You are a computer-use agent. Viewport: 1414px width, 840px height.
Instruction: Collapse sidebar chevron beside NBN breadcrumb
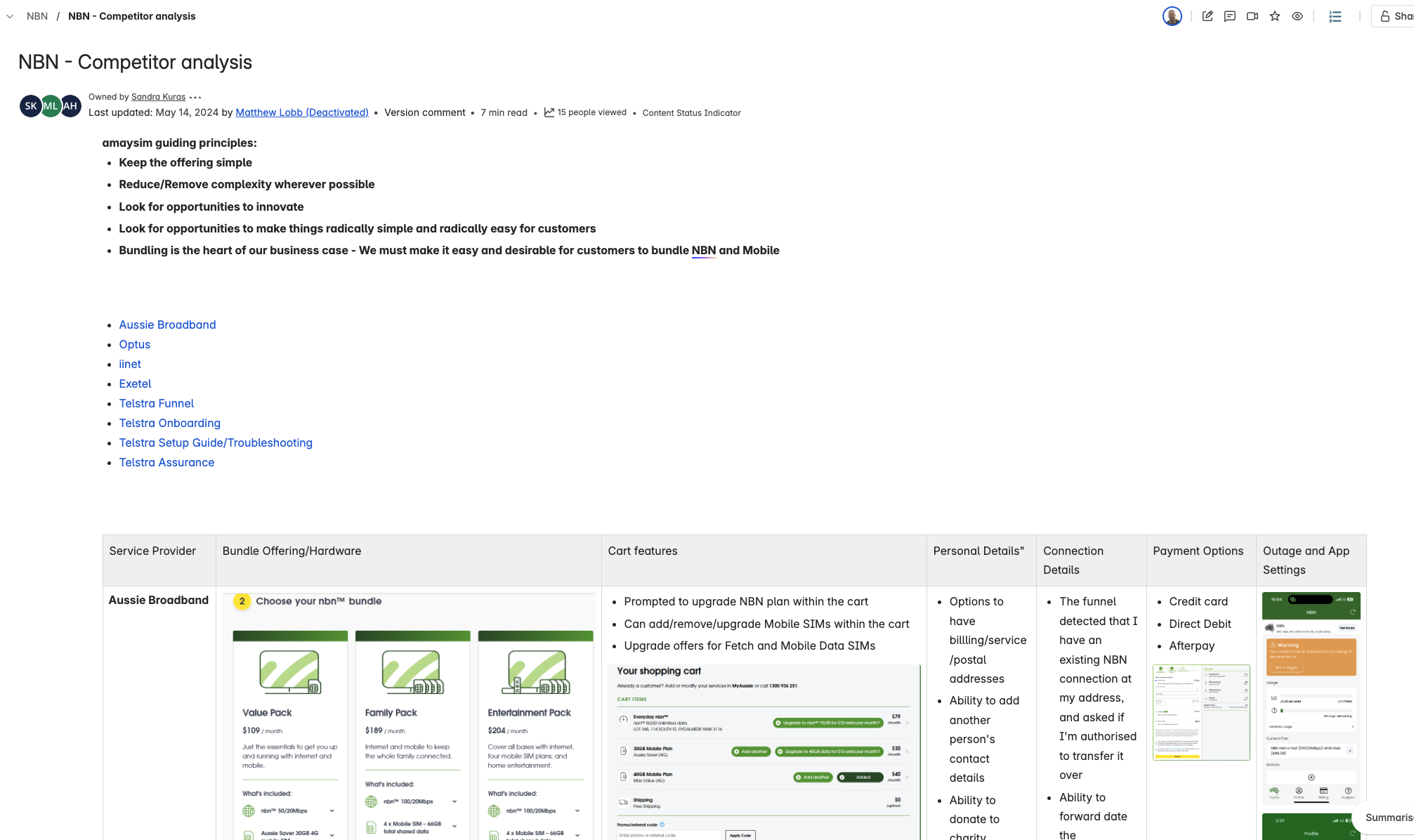click(x=10, y=16)
